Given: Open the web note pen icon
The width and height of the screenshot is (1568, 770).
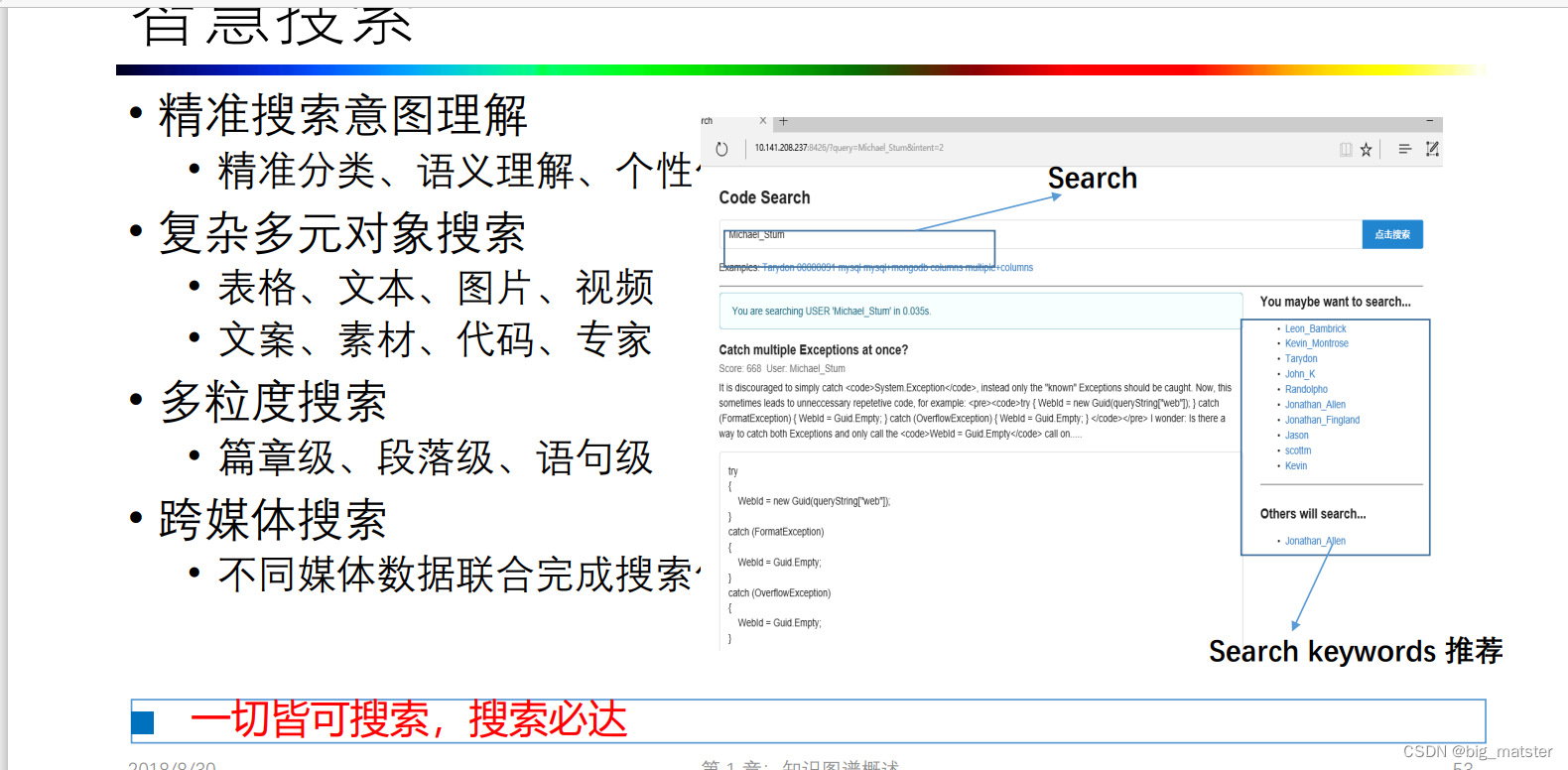Looking at the screenshot, I should tap(1432, 149).
